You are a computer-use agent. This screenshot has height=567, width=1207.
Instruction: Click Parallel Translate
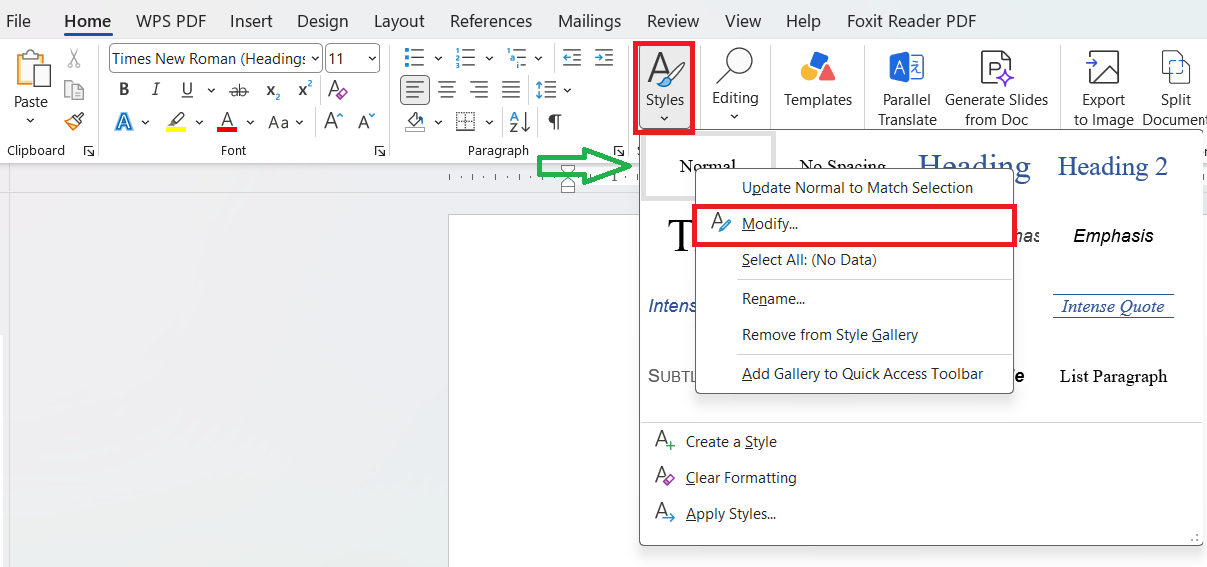pos(908,88)
